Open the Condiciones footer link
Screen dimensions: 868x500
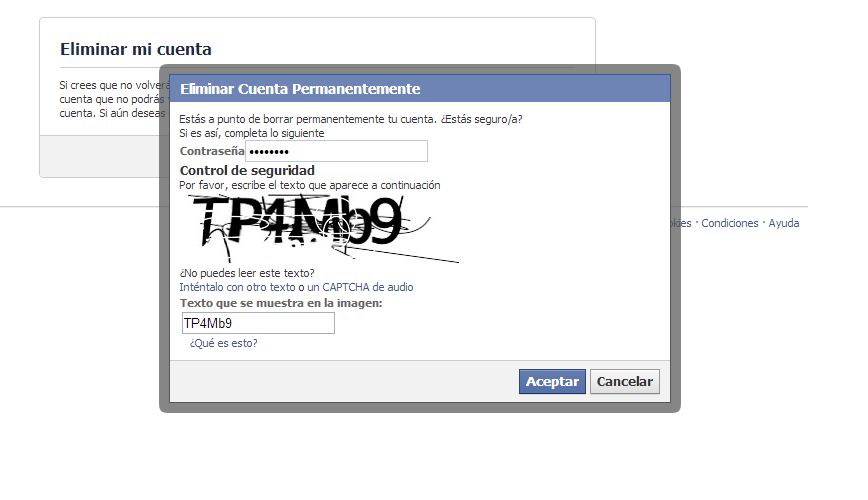[x=730, y=223]
